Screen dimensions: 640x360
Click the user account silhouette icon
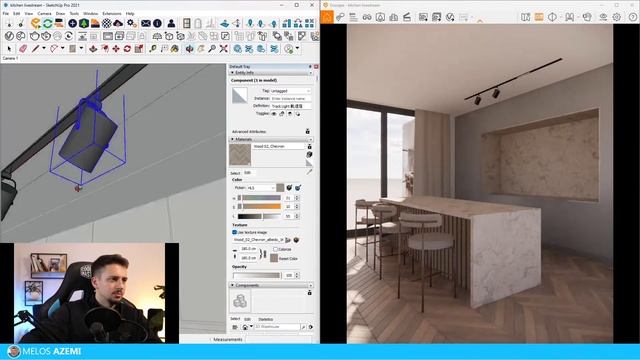click(171, 23)
